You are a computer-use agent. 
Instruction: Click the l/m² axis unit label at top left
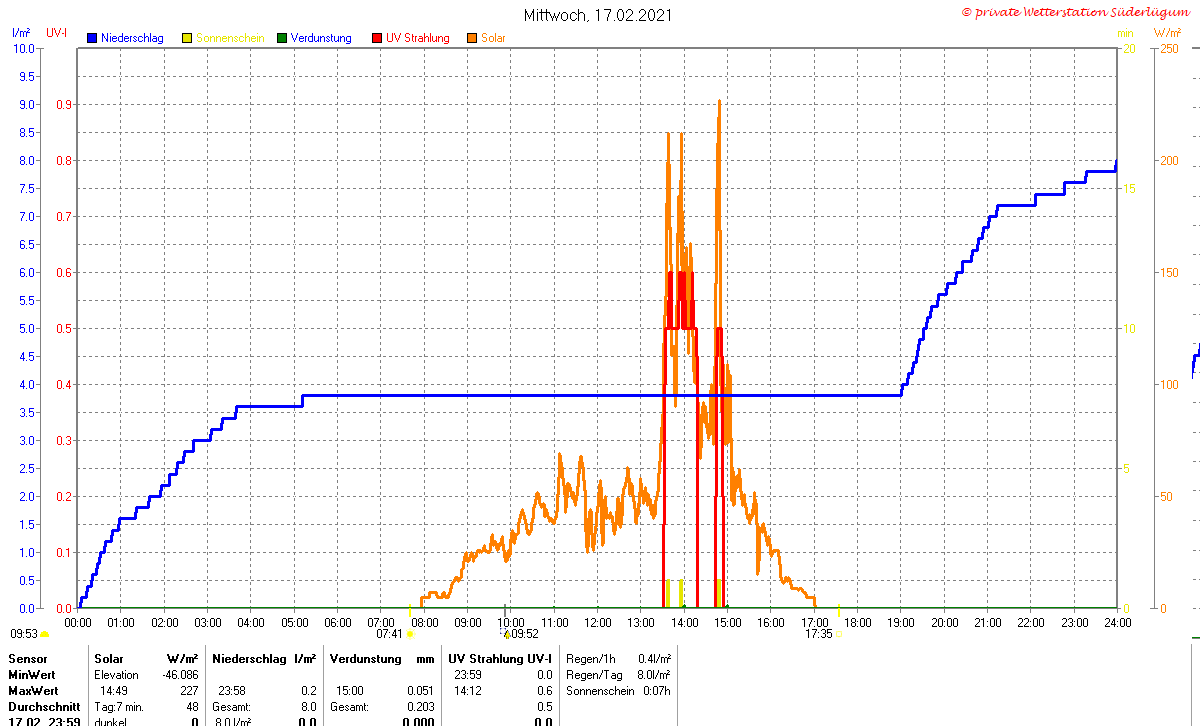[21, 33]
